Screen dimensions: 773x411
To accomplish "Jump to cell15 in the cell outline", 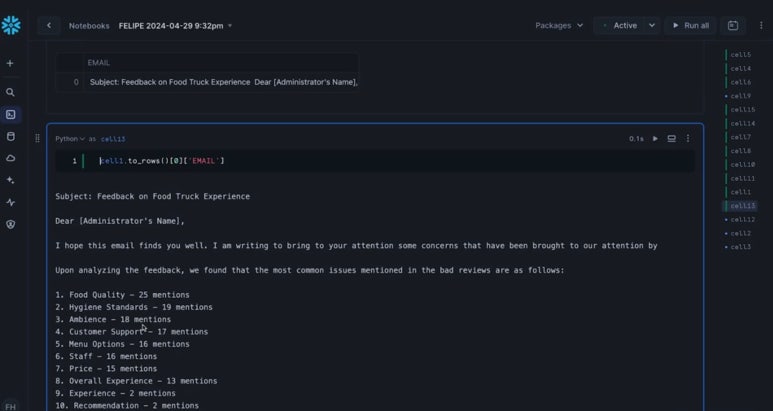I will [742, 109].
